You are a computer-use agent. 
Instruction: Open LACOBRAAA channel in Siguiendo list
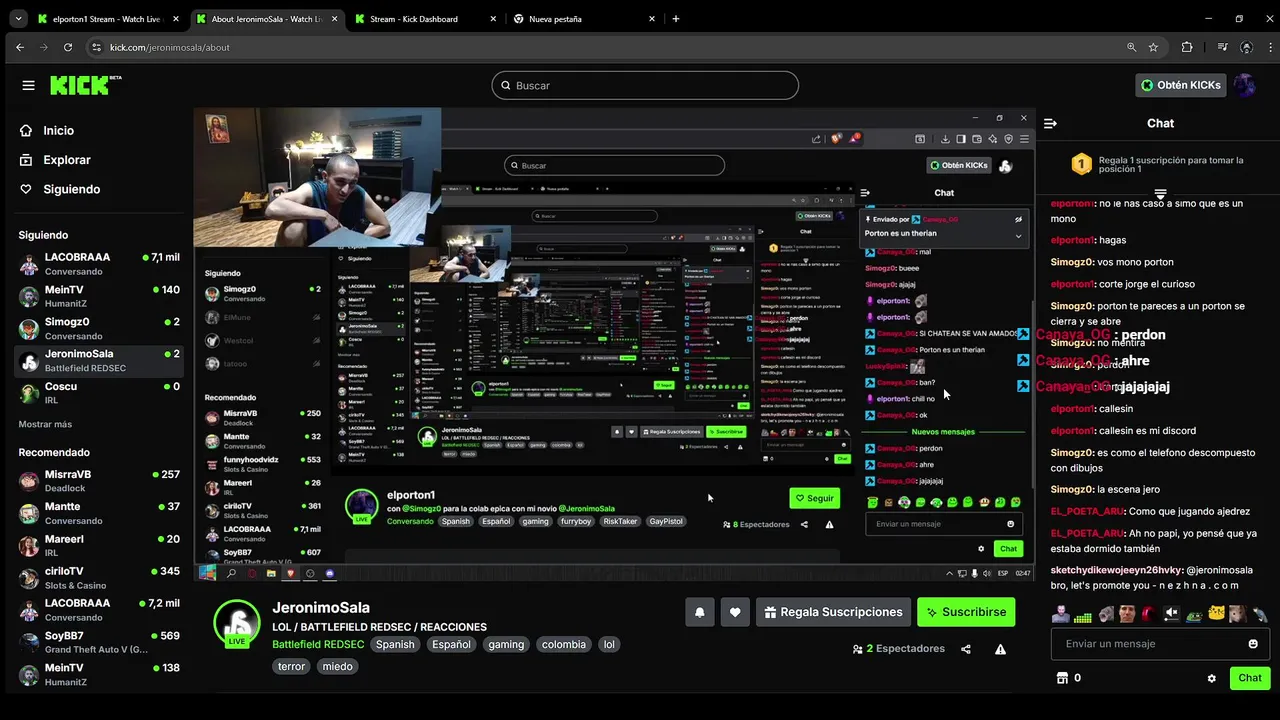pos(100,263)
